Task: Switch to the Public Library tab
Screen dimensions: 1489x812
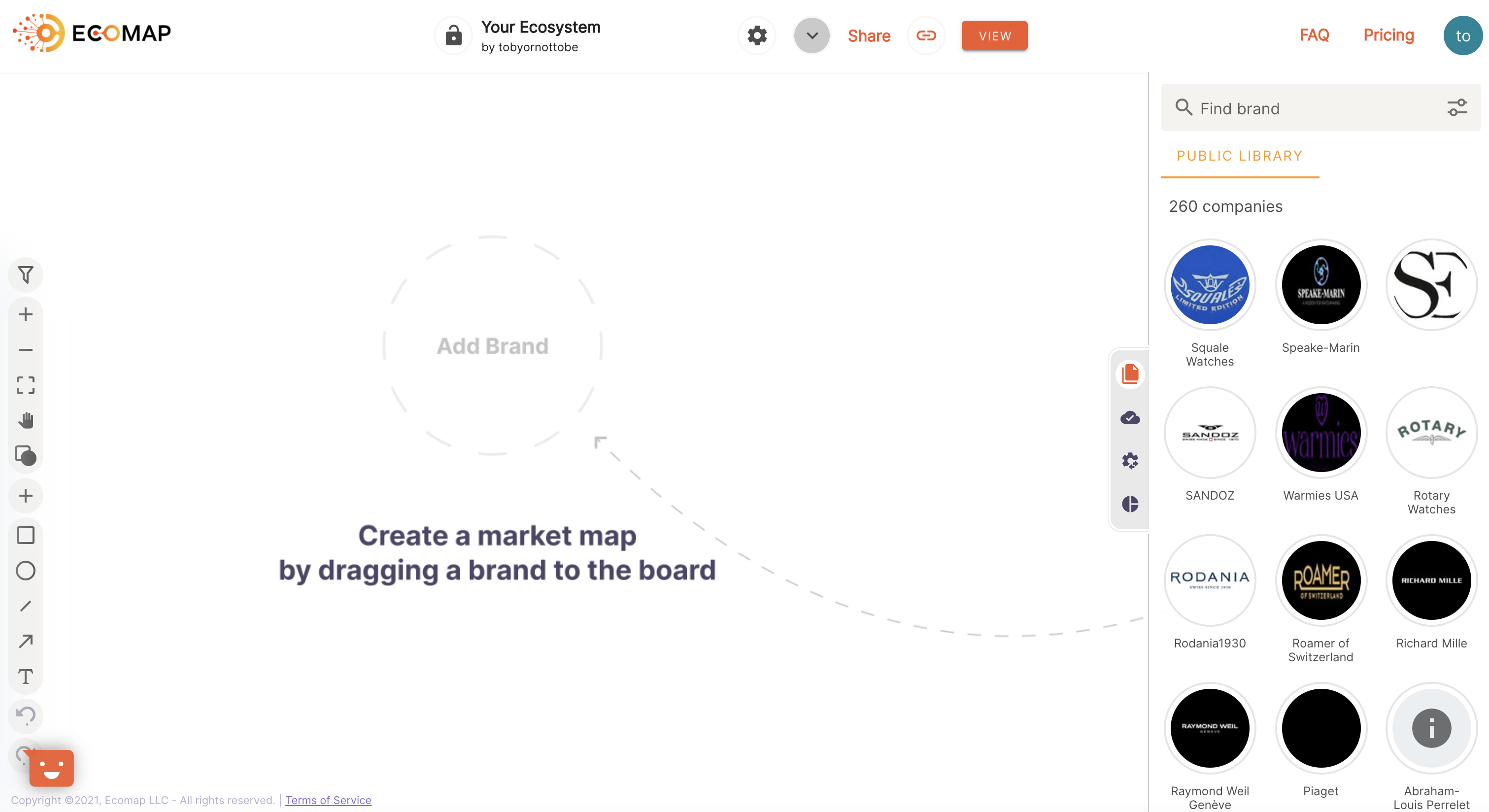Action: click(1239, 156)
